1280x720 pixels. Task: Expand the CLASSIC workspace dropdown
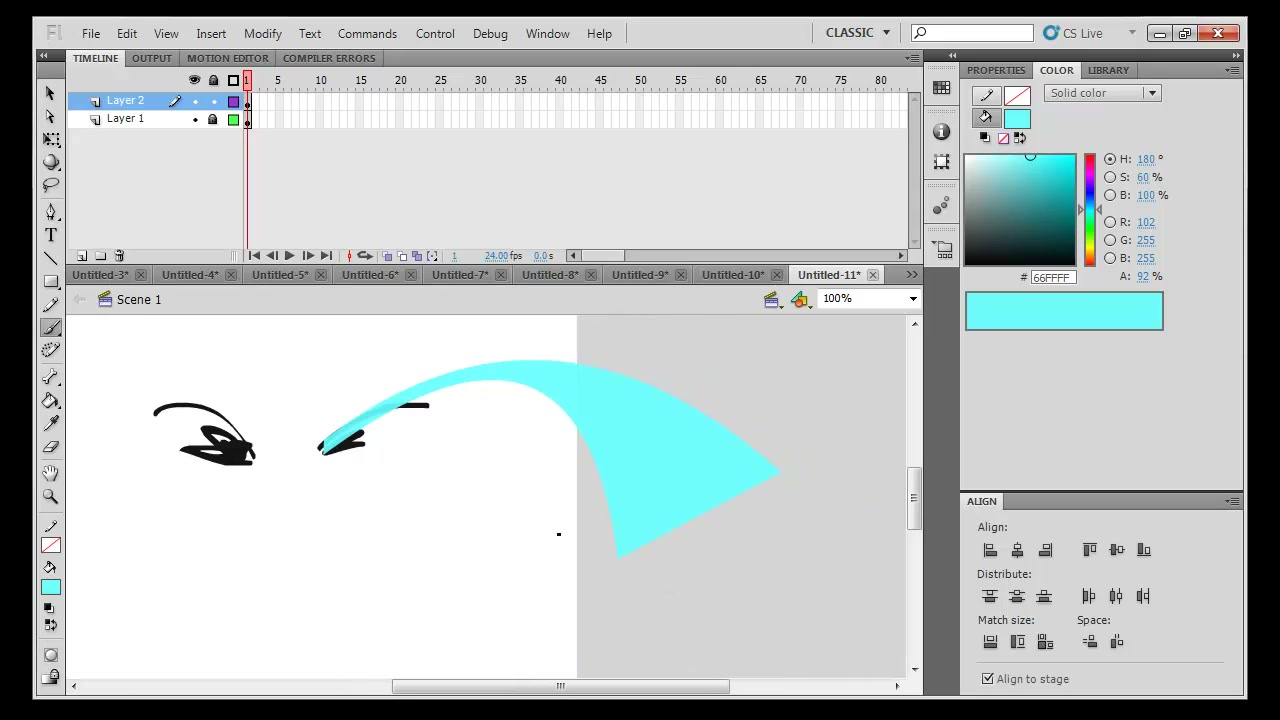857,33
